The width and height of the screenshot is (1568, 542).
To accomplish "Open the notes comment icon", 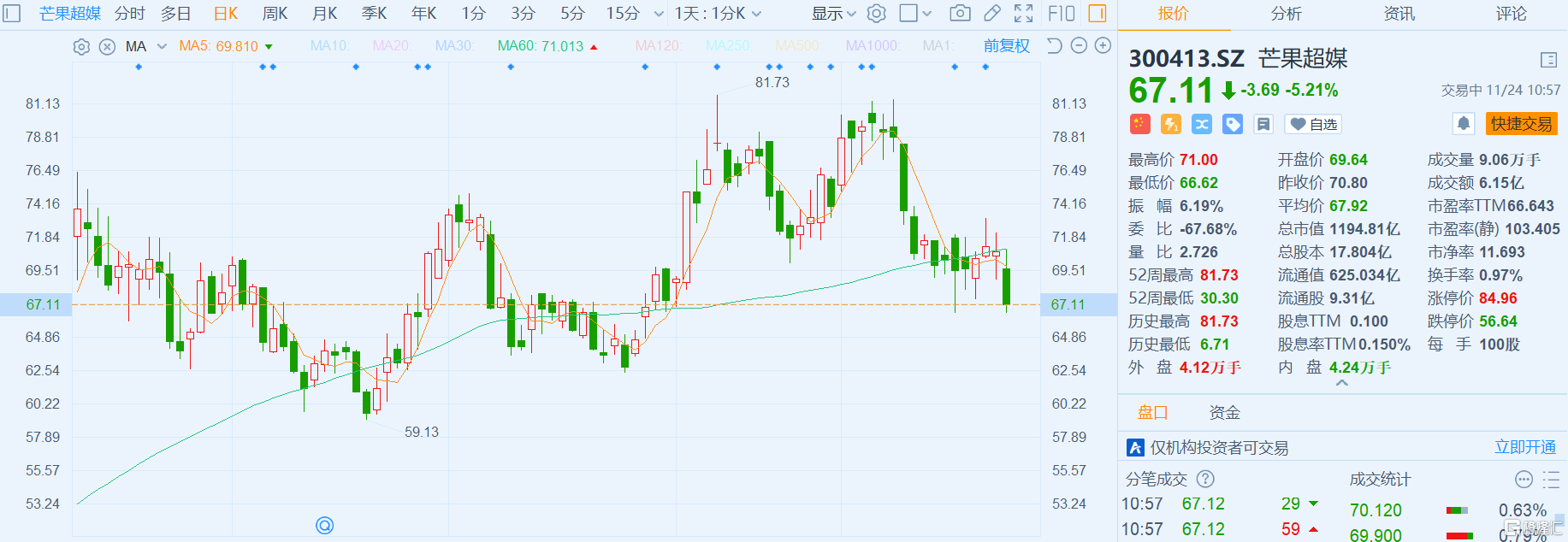I will (1263, 124).
